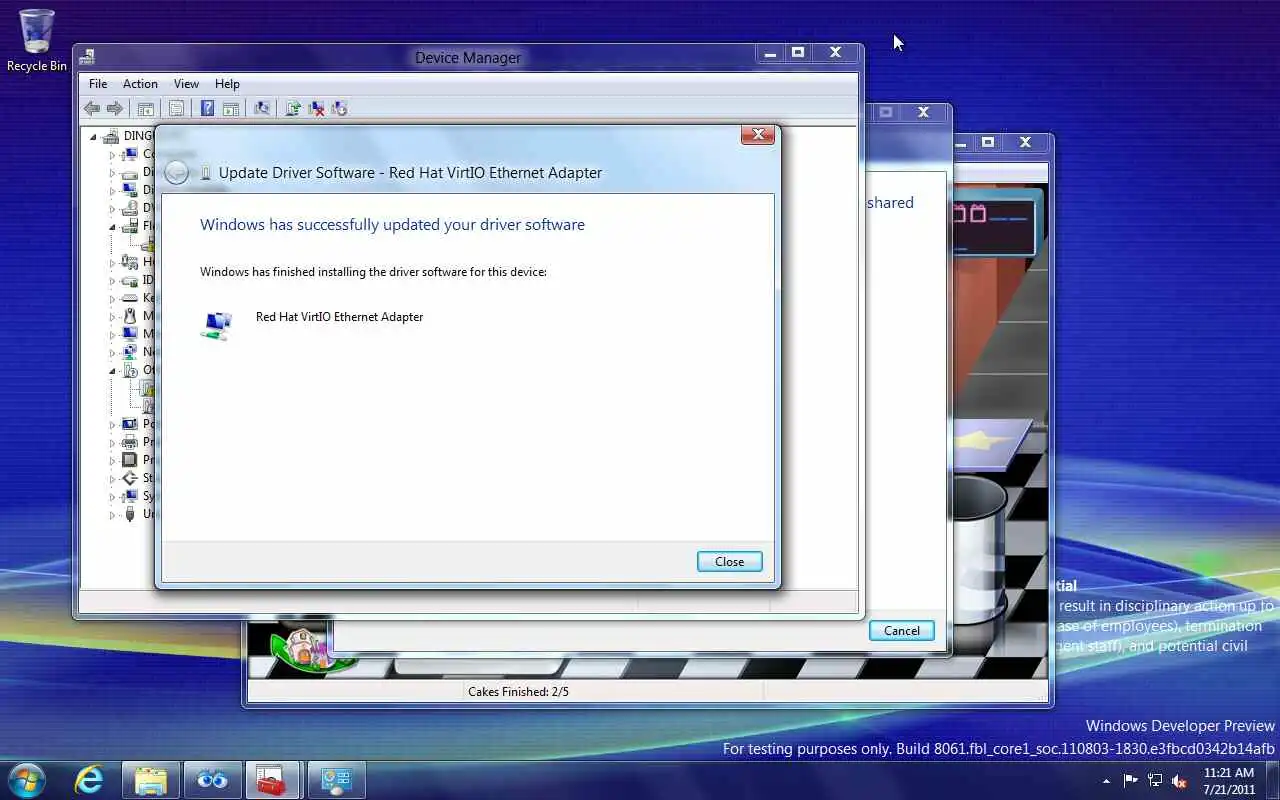Image resolution: width=1280 pixels, height=800 pixels.
Task: Click the Device Manager window title bar
Action: (x=468, y=58)
